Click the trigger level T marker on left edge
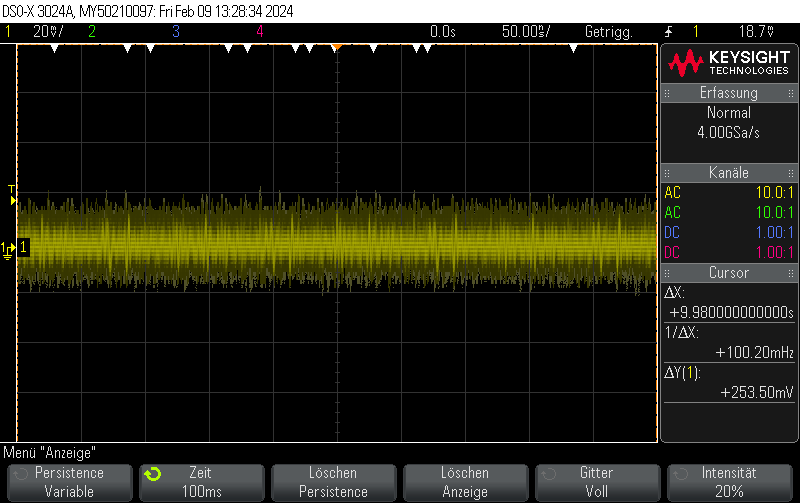Viewport: 800px width, 503px height. click(x=12, y=195)
